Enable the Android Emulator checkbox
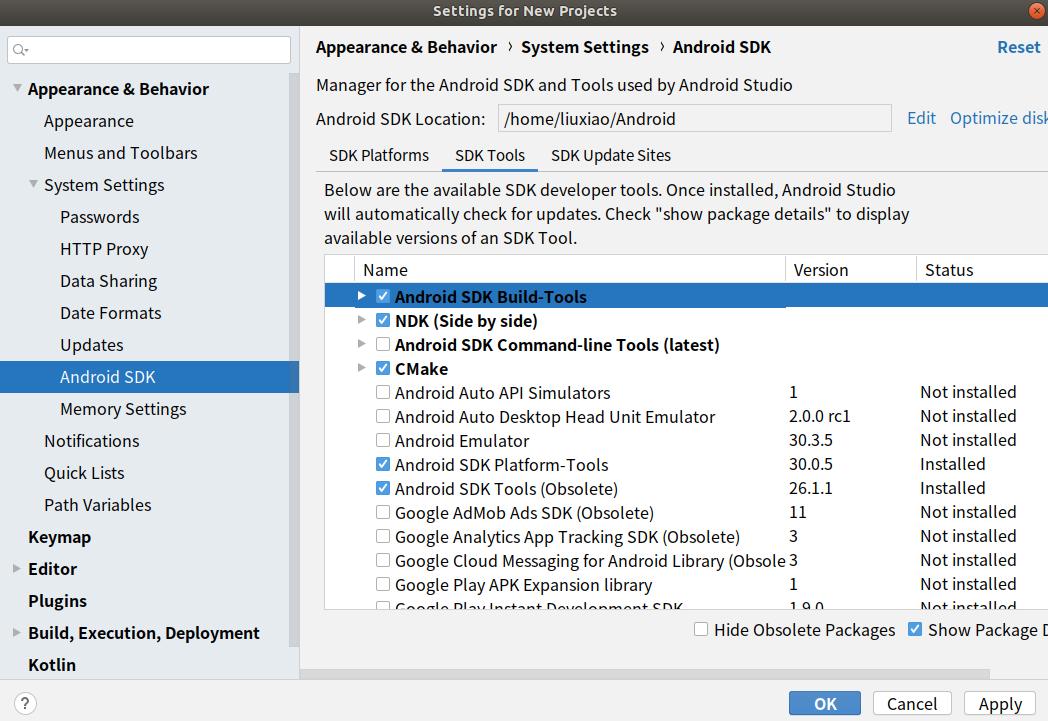1048x721 pixels. pos(383,441)
